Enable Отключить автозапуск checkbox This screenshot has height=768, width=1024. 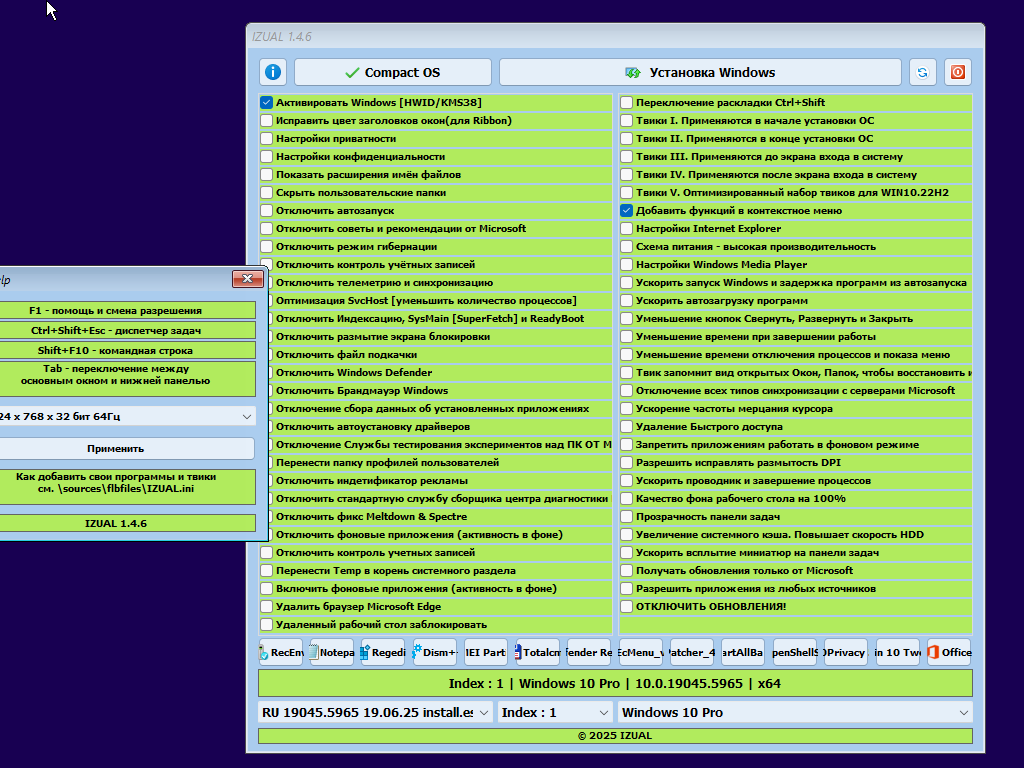(266, 210)
